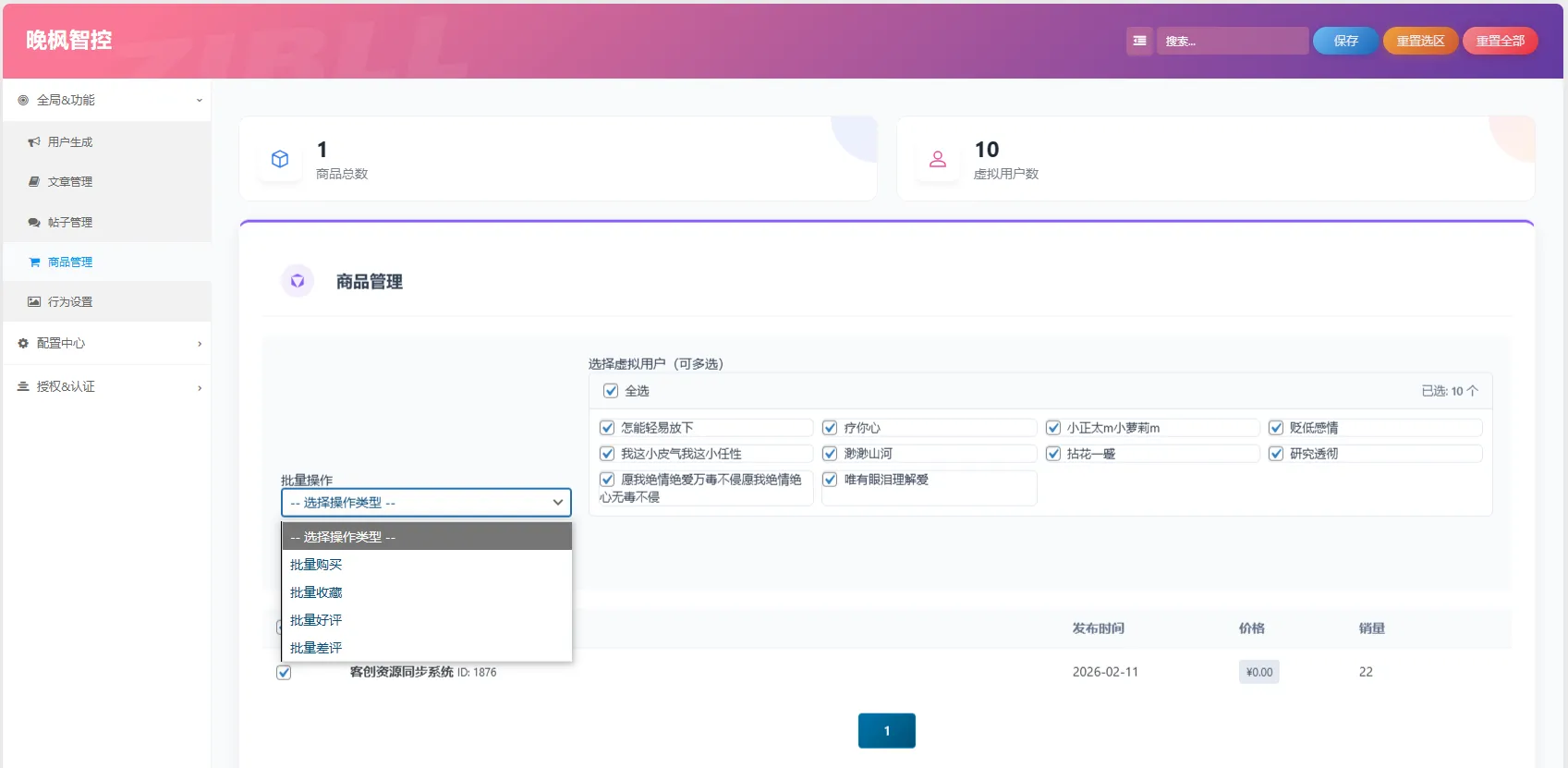
Task: Click the 晚枫智控 logo title
Action: click(x=69, y=40)
